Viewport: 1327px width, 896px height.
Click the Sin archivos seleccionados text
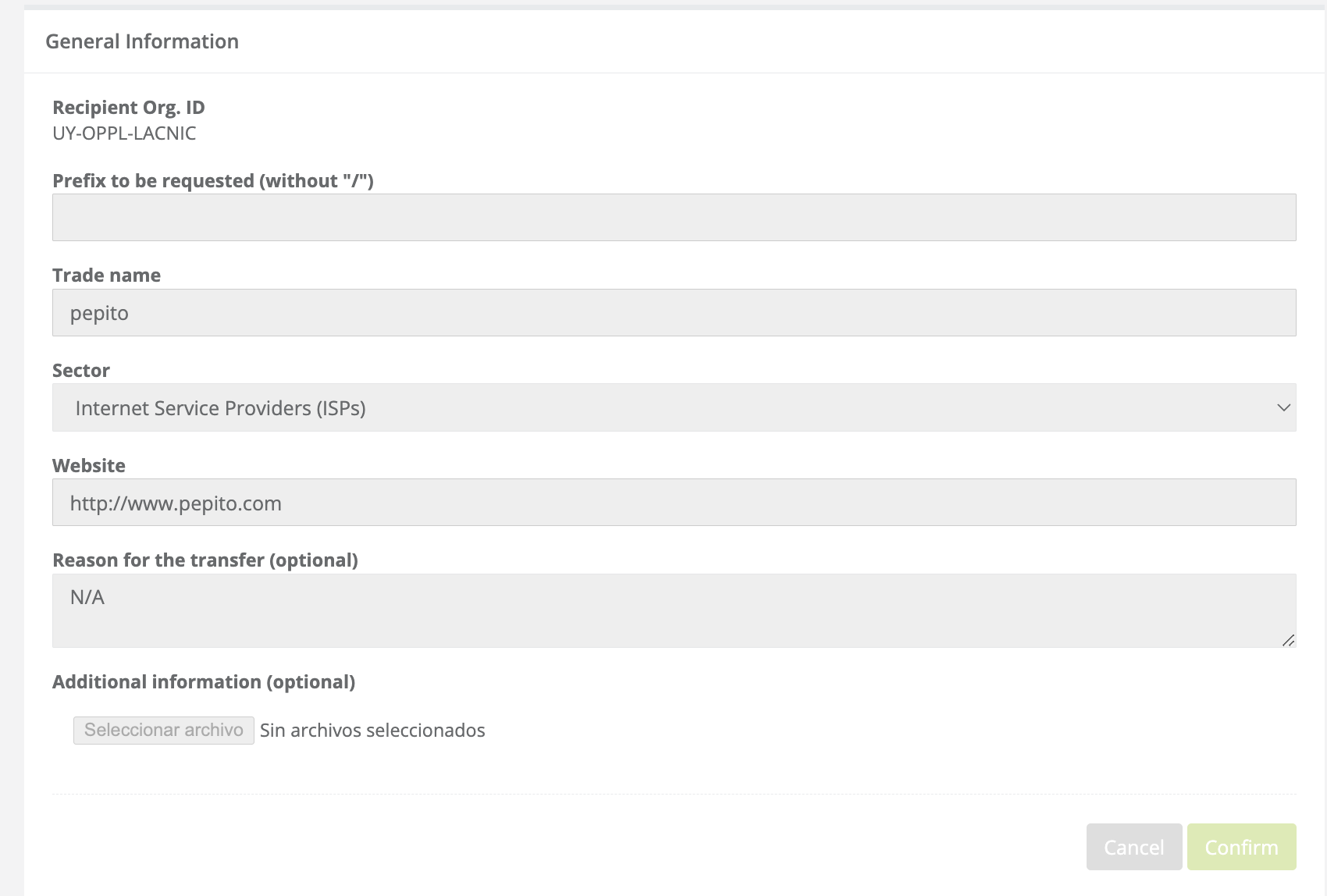point(372,731)
